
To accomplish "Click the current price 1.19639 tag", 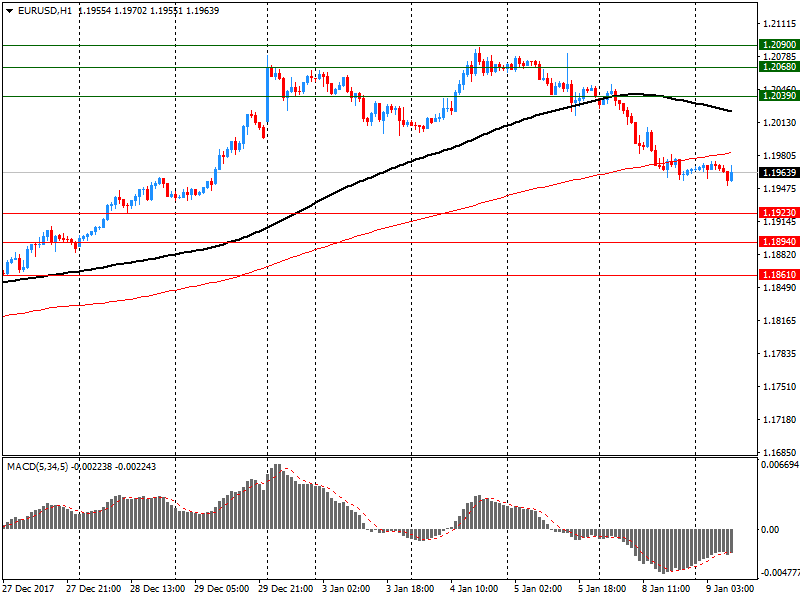I will [x=778, y=173].
